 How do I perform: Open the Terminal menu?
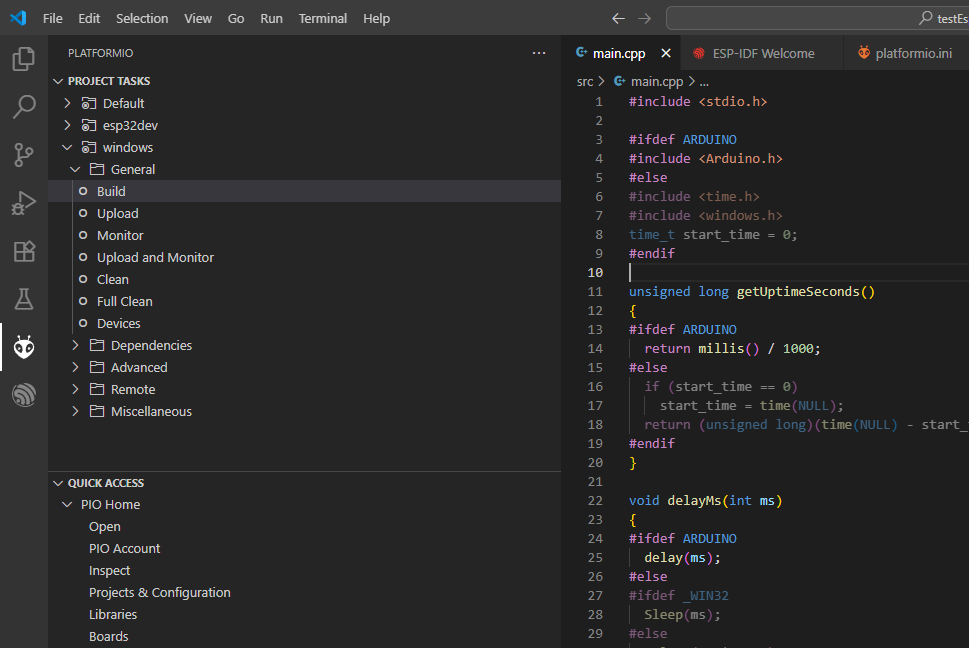[323, 19]
